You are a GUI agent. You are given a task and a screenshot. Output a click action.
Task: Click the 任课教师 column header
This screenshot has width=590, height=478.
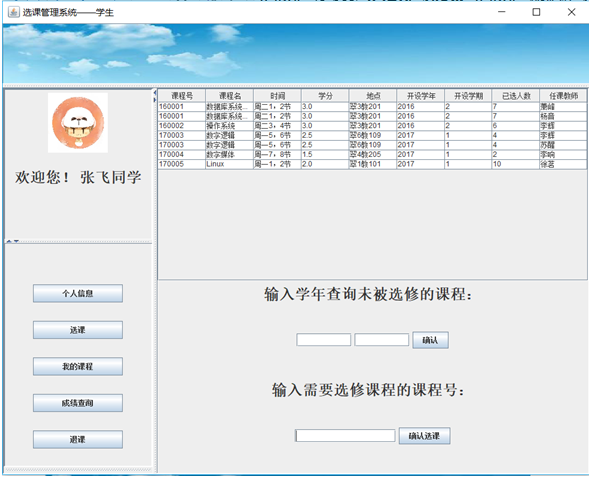click(563, 96)
